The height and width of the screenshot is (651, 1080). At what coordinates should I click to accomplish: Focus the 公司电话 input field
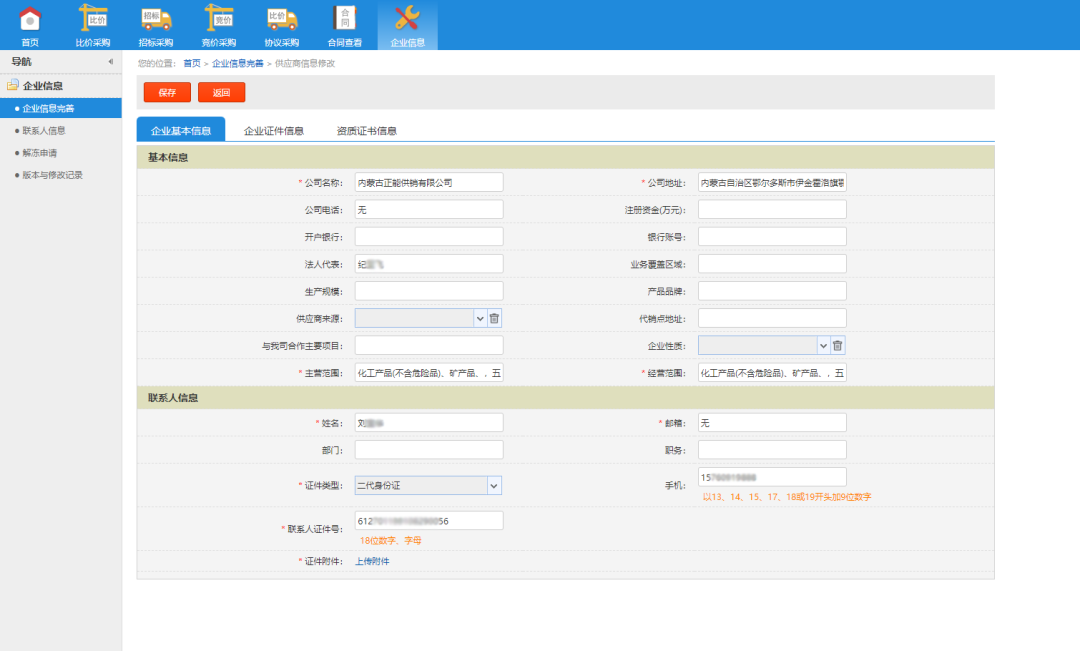[x=428, y=209]
